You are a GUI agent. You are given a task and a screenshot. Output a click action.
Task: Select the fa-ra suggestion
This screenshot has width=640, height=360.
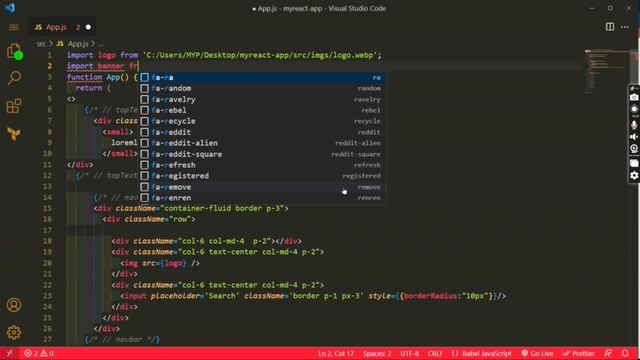coord(262,78)
